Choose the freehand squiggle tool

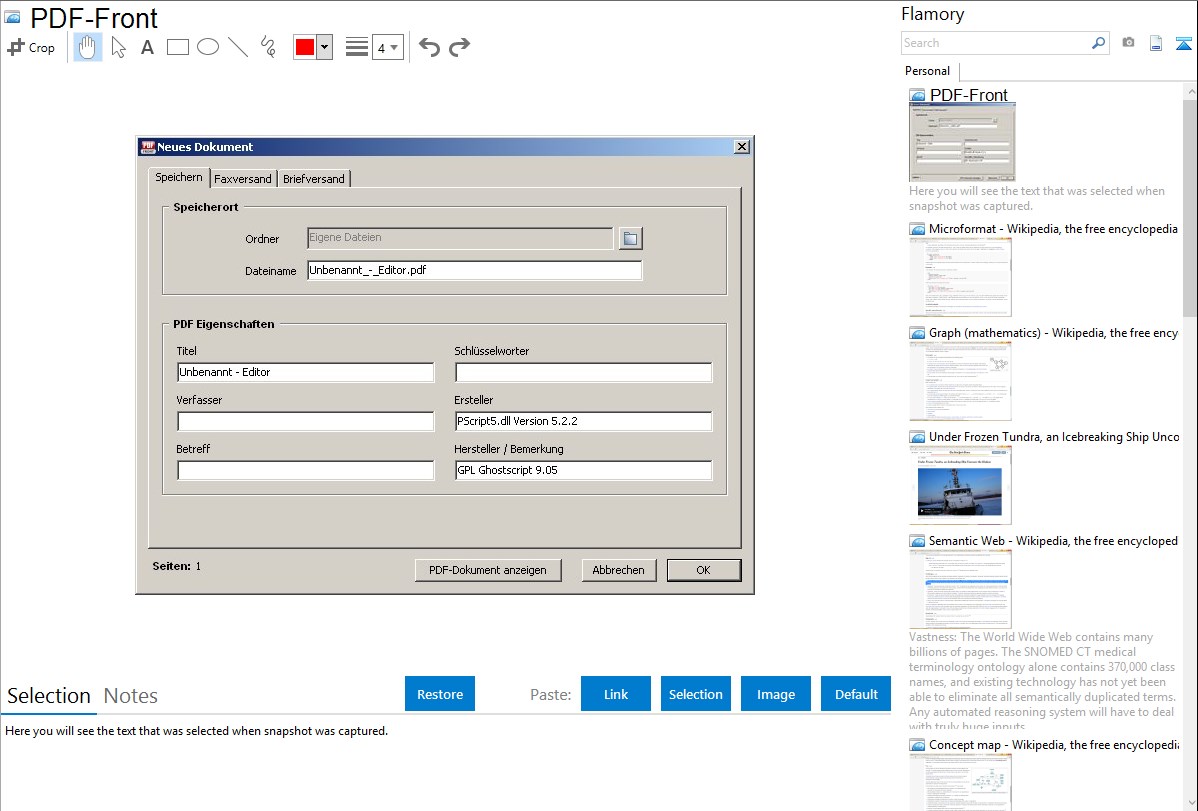click(x=268, y=47)
